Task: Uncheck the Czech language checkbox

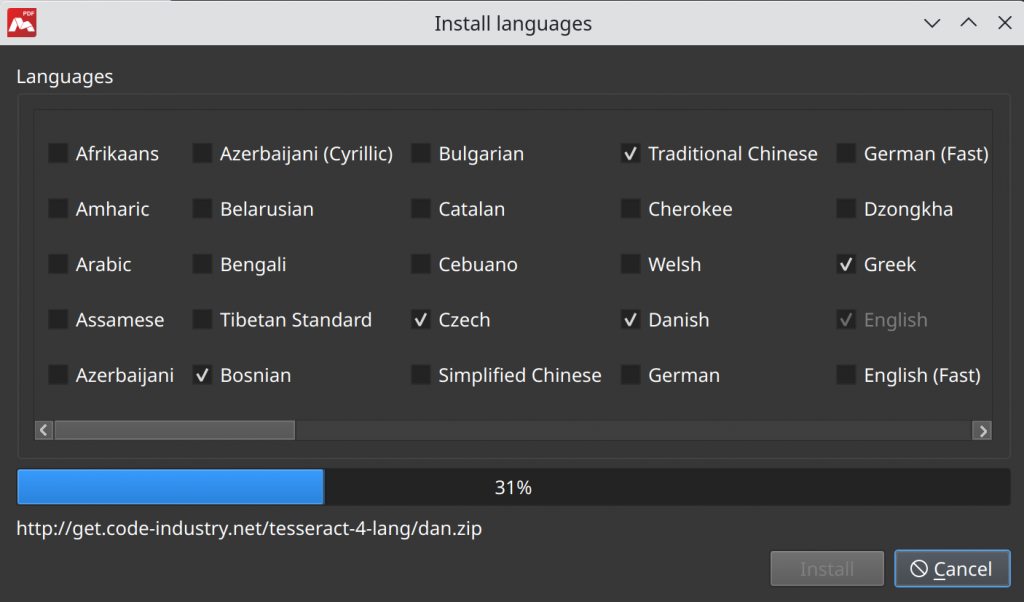Action: 421,320
